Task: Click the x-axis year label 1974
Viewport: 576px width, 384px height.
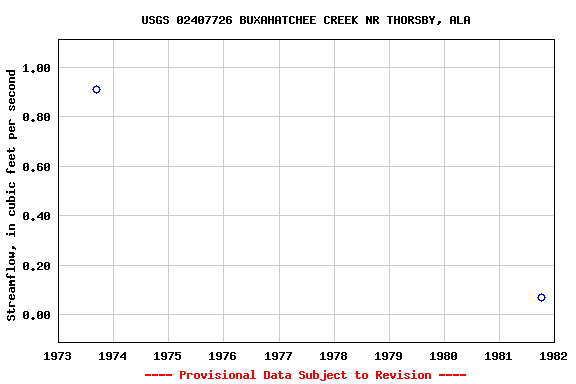Action: [x=112, y=356]
